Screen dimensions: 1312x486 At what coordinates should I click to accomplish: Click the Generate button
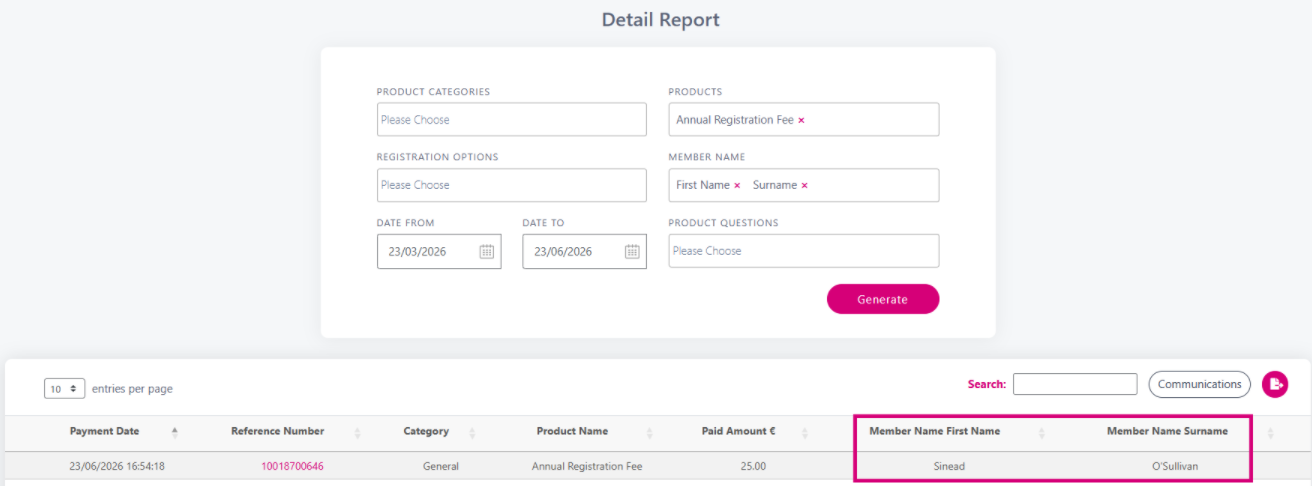click(883, 299)
